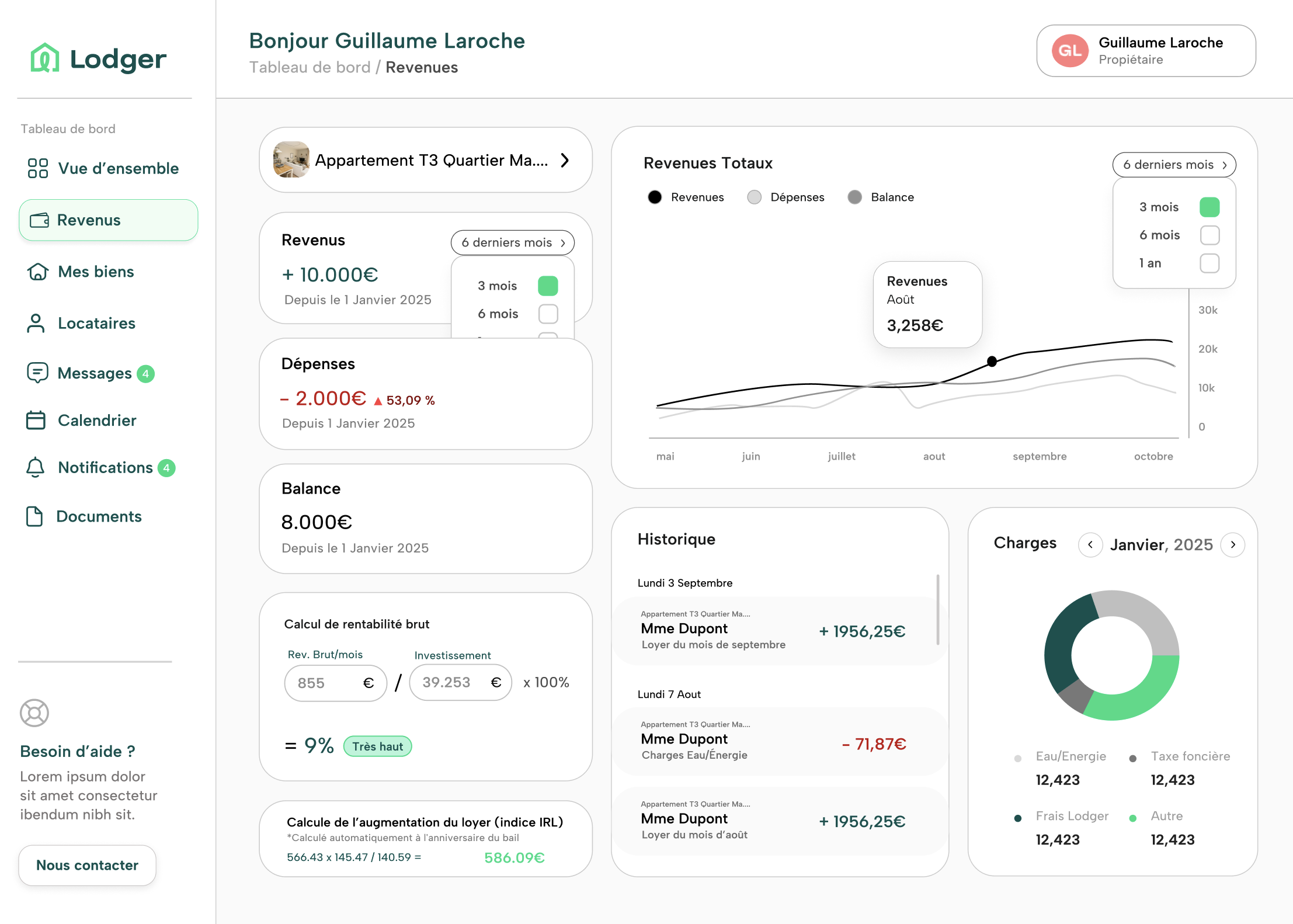Click the Vue d'ensemble grid icon
Viewport: 1293px width, 924px height.
coord(38,168)
